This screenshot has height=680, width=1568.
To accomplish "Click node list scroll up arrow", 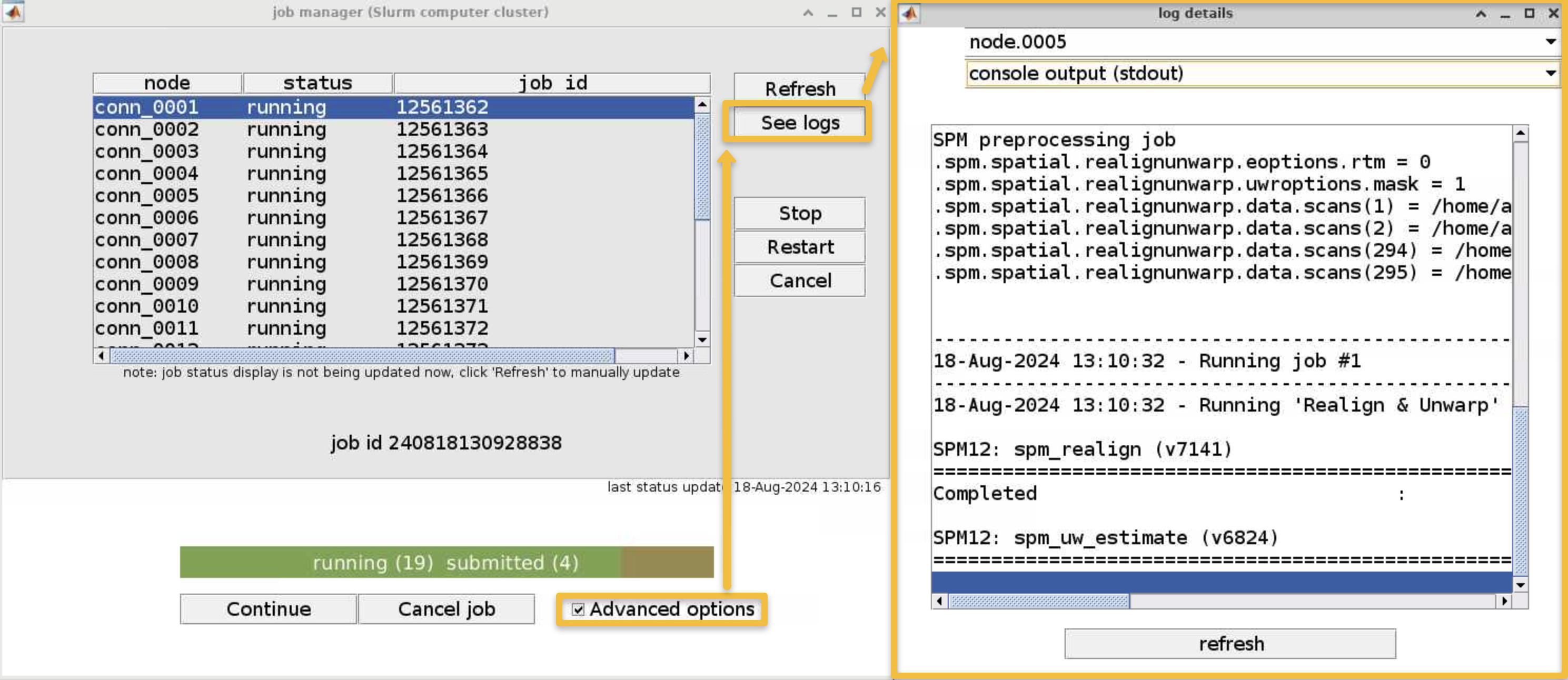I will pyautogui.click(x=702, y=105).
